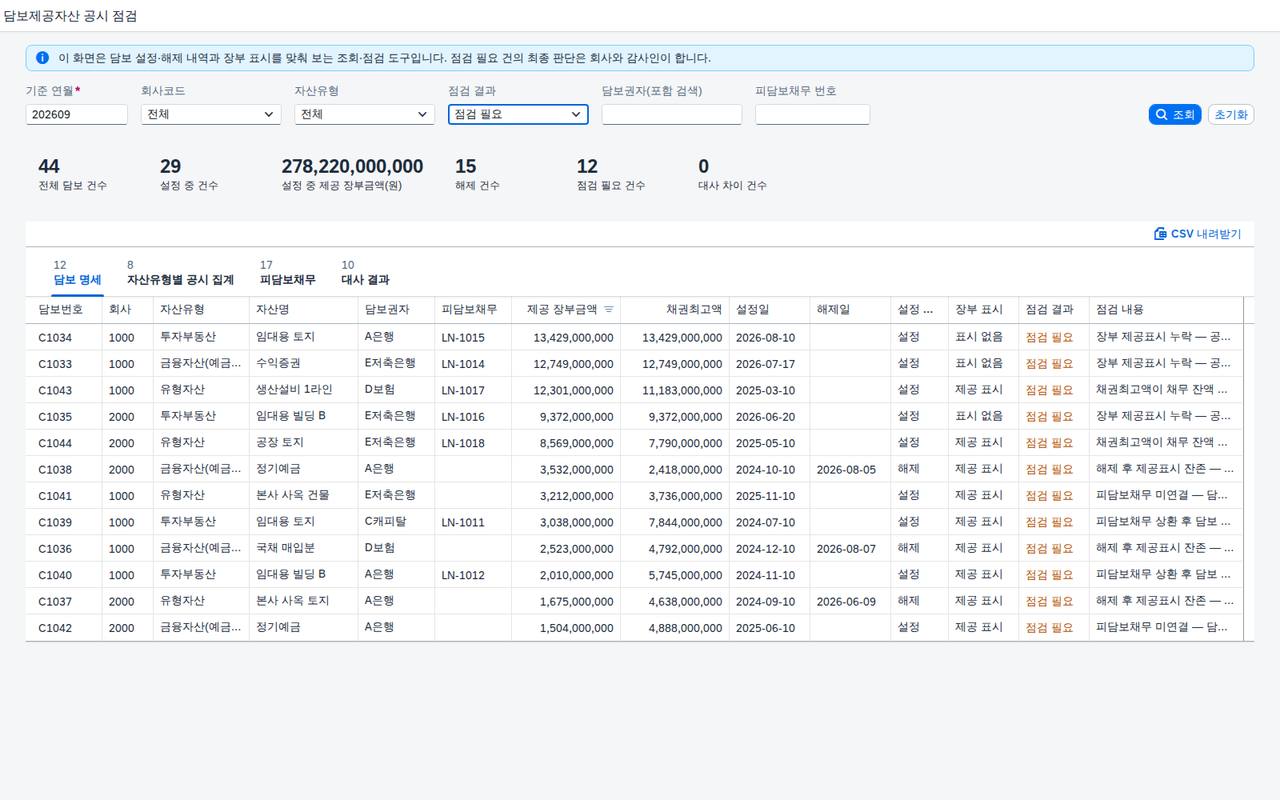
Task: Click the release date 2026-06-09
Action: 846,601
